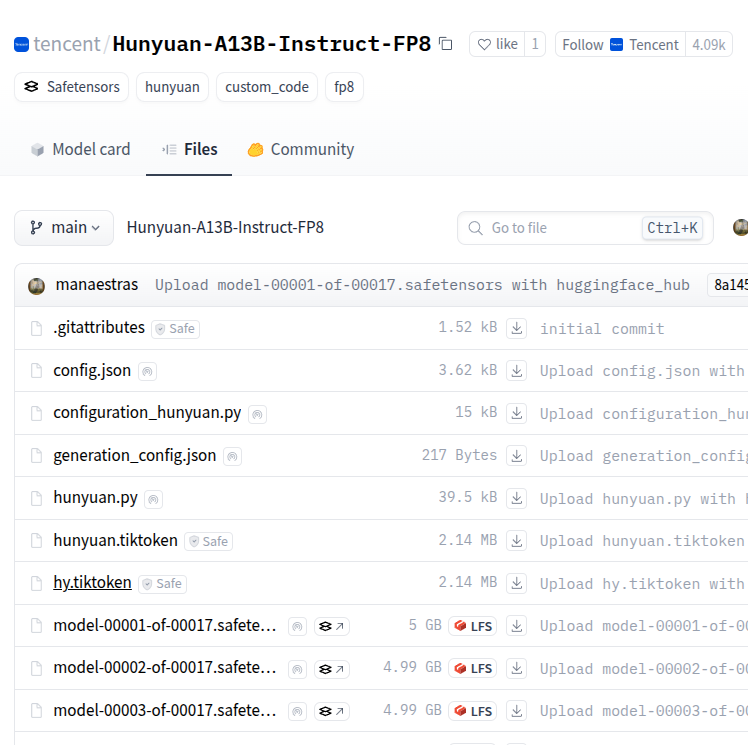748x745 pixels.
Task: Switch to the Files tab
Action: point(189,149)
